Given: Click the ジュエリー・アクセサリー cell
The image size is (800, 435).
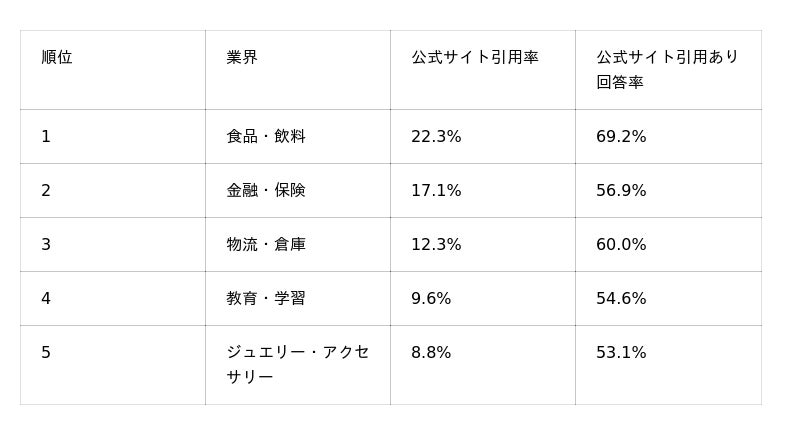Looking at the screenshot, I should coord(298,365).
